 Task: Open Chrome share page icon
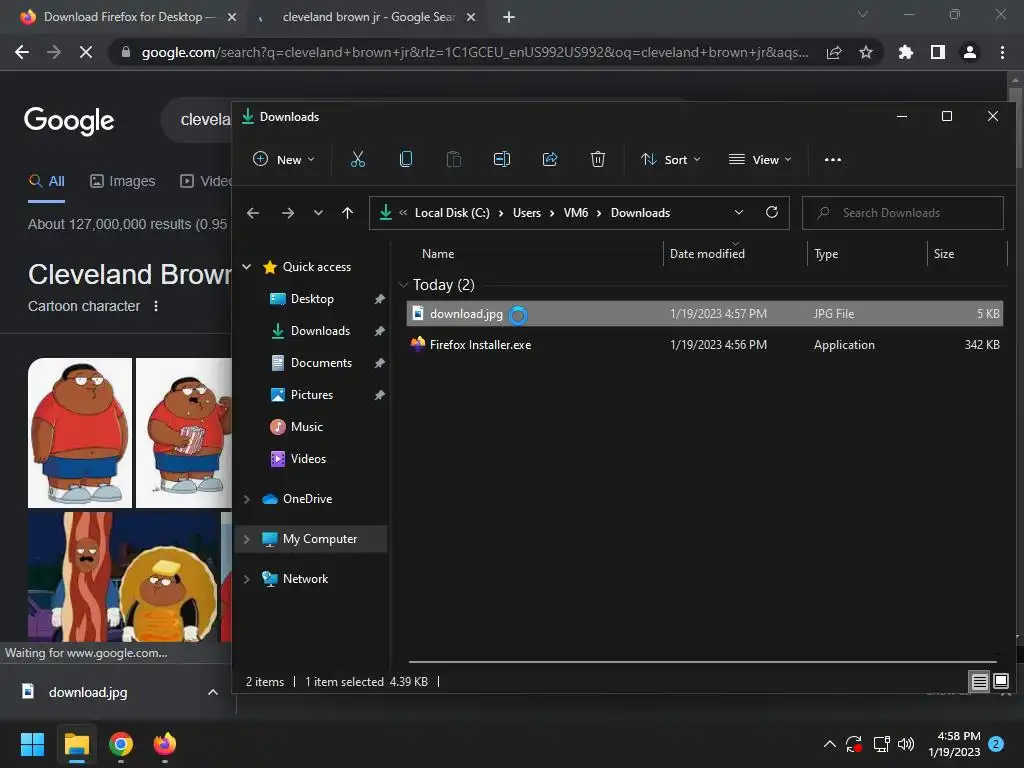click(833, 52)
